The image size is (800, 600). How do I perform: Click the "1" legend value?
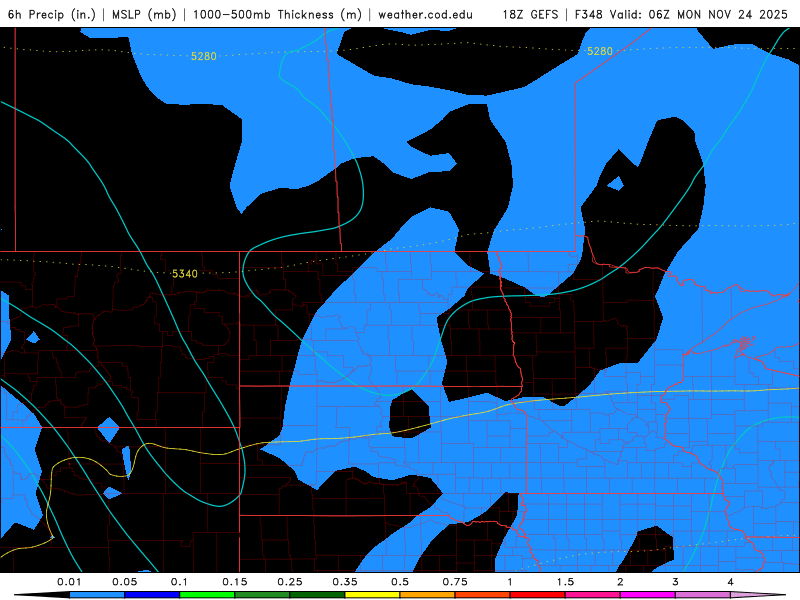510,582
